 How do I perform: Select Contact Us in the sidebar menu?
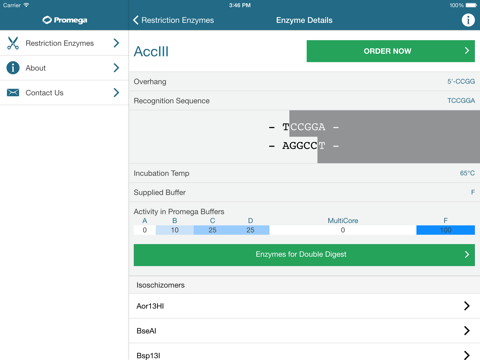(64, 92)
